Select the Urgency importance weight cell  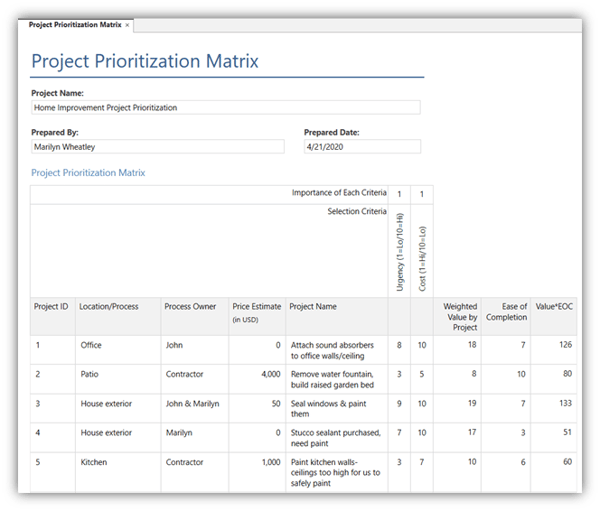399,194
